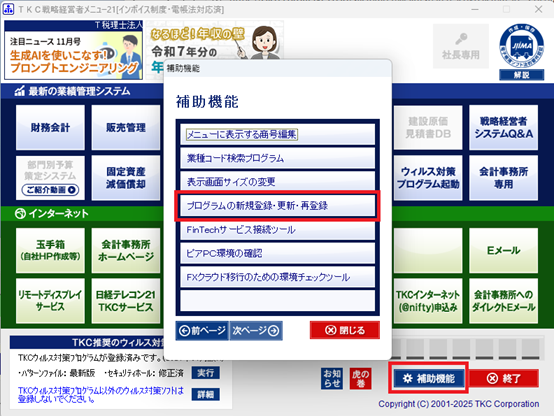Open 業種コード検索プログラム entry
The image size is (554, 416).
pyautogui.click(x=277, y=158)
